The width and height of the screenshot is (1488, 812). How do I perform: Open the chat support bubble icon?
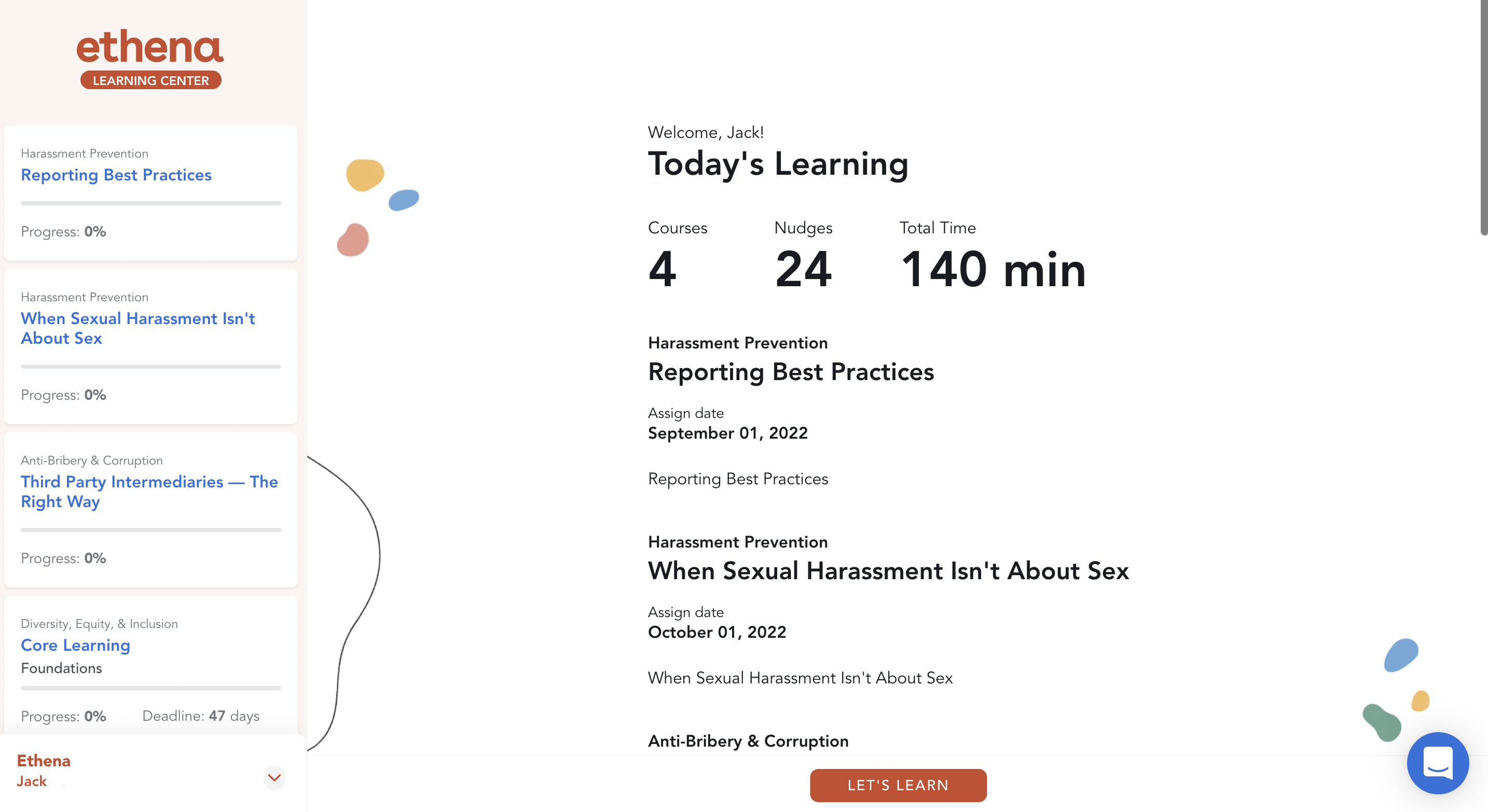[1437, 763]
